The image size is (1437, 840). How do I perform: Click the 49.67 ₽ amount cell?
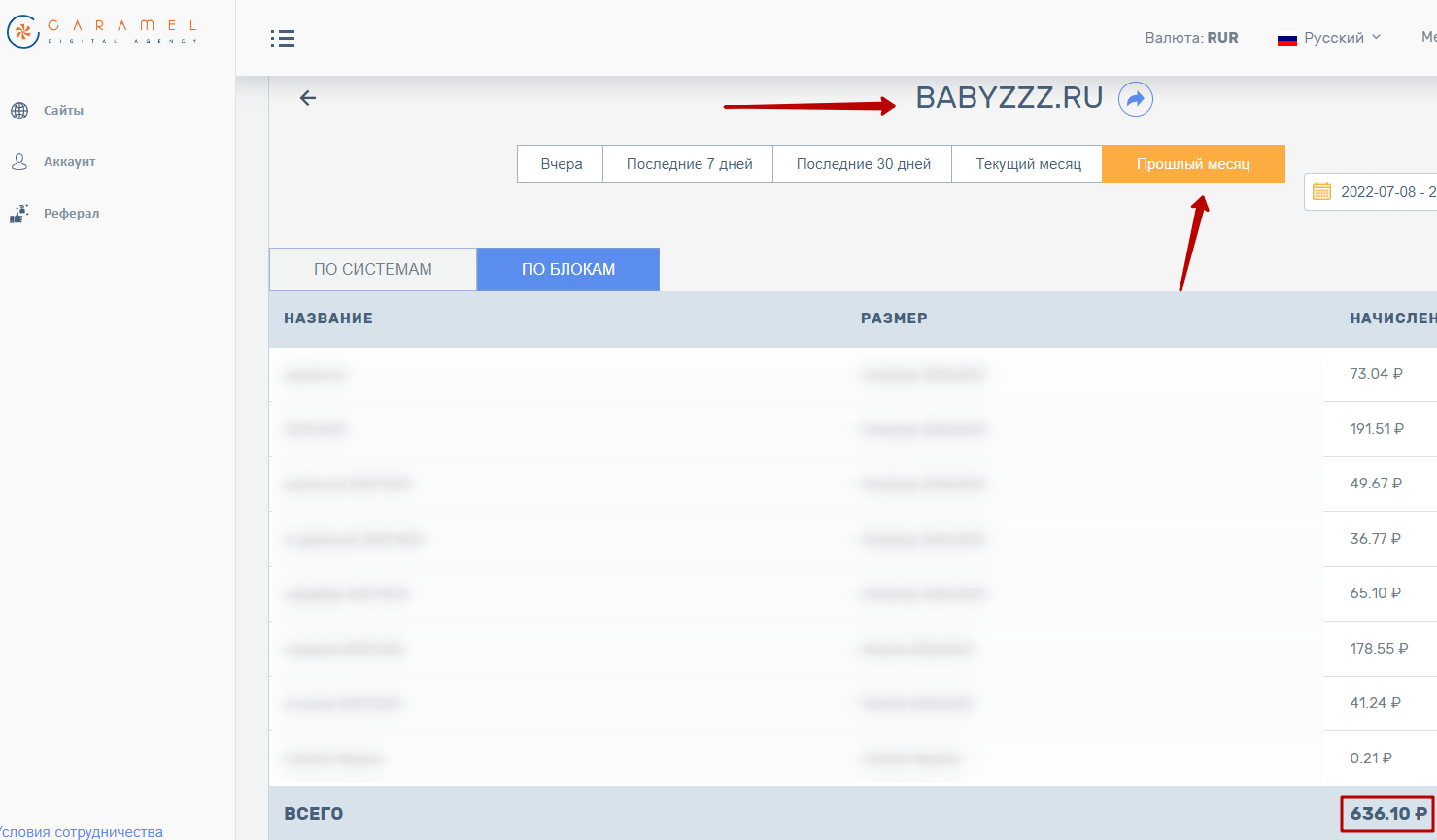pos(1376,484)
